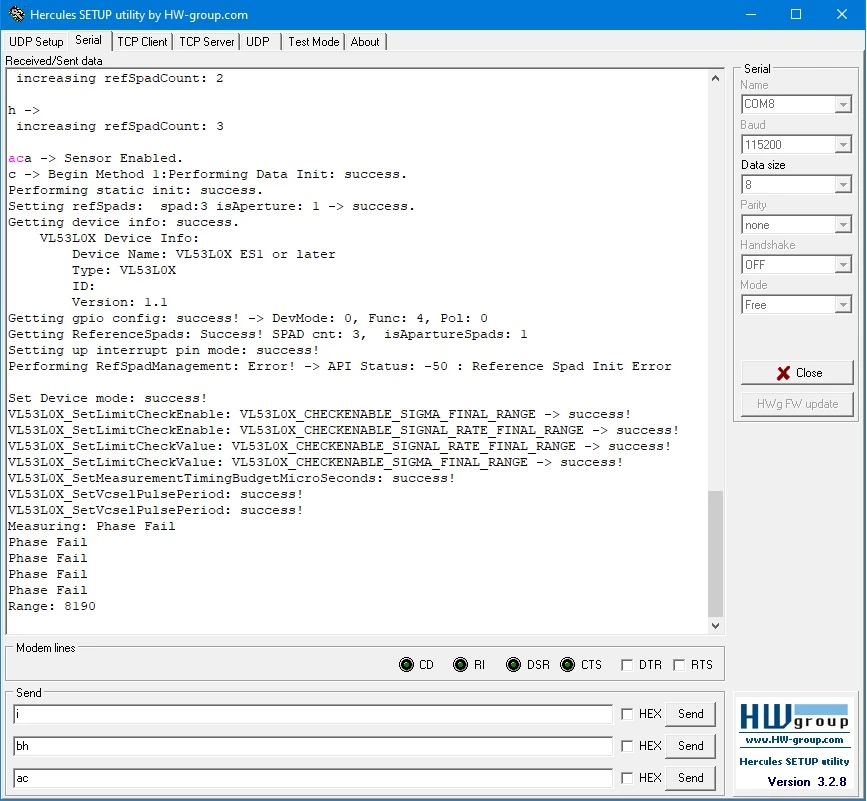Click the DSR modem line indicator LED
Screen dimensions: 867x801
(x=513, y=664)
